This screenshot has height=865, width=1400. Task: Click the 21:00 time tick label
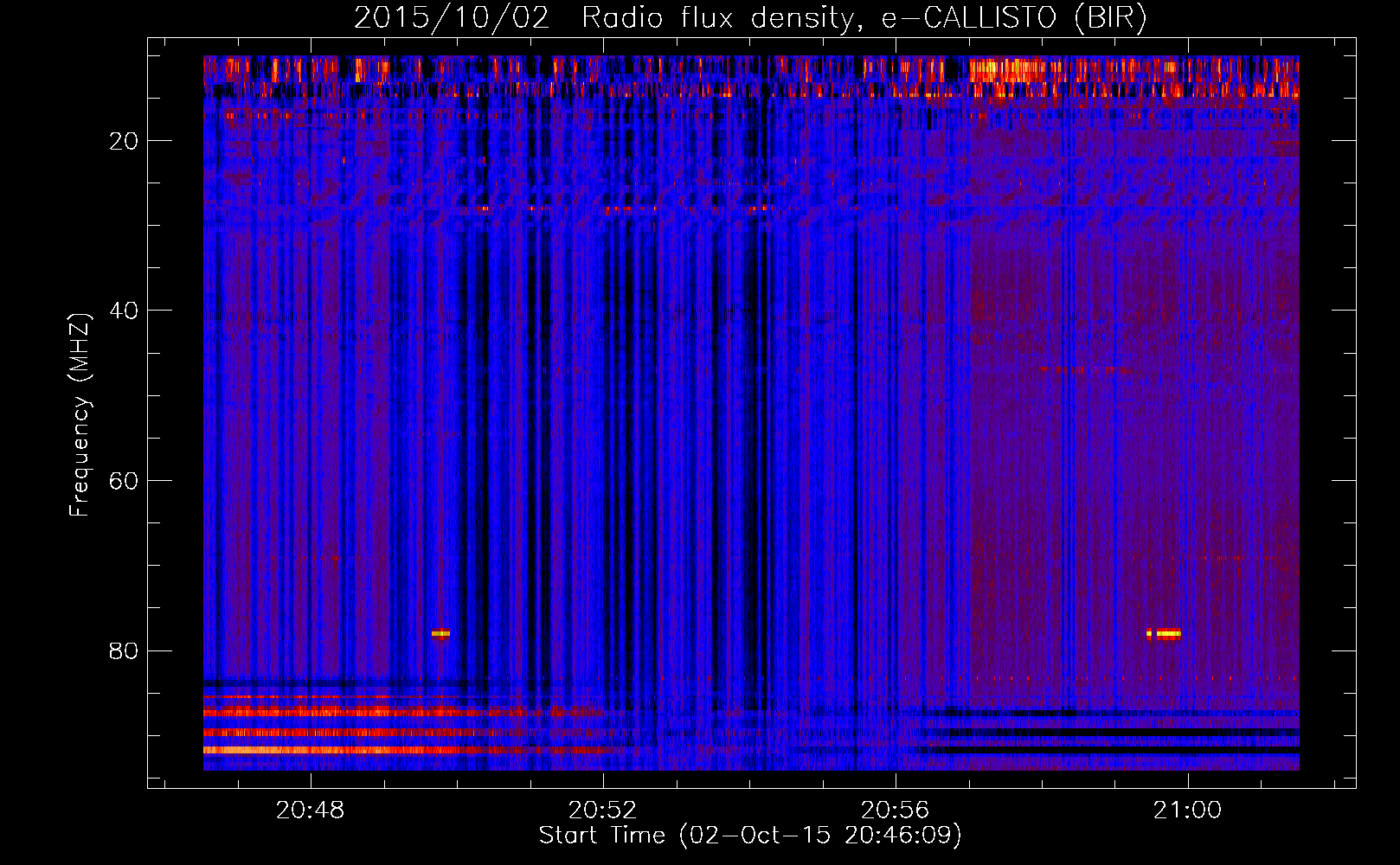[1187, 810]
